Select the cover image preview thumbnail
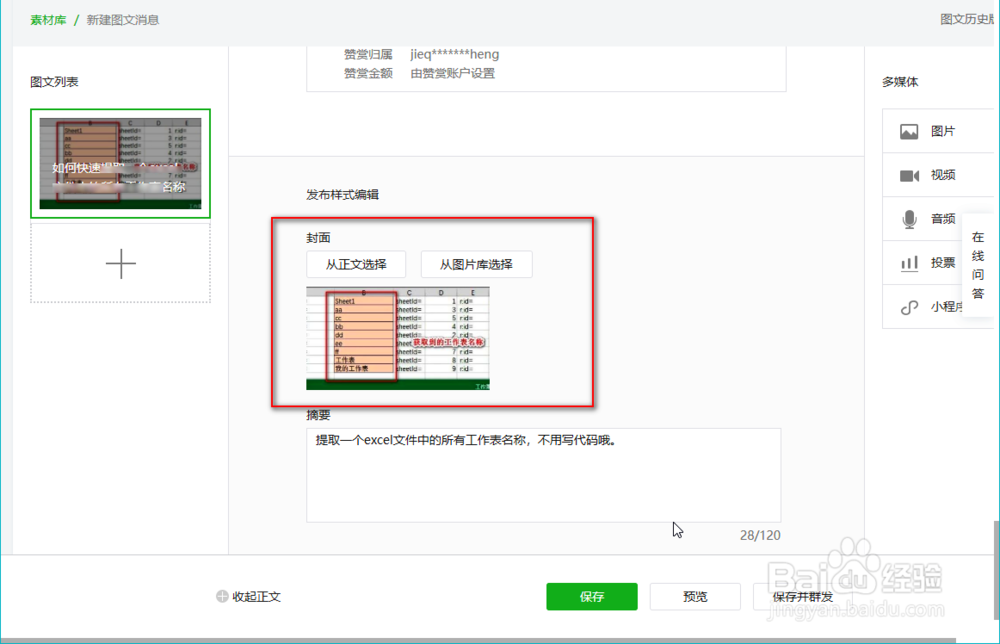The image size is (1000, 644). [x=398, y=338]
